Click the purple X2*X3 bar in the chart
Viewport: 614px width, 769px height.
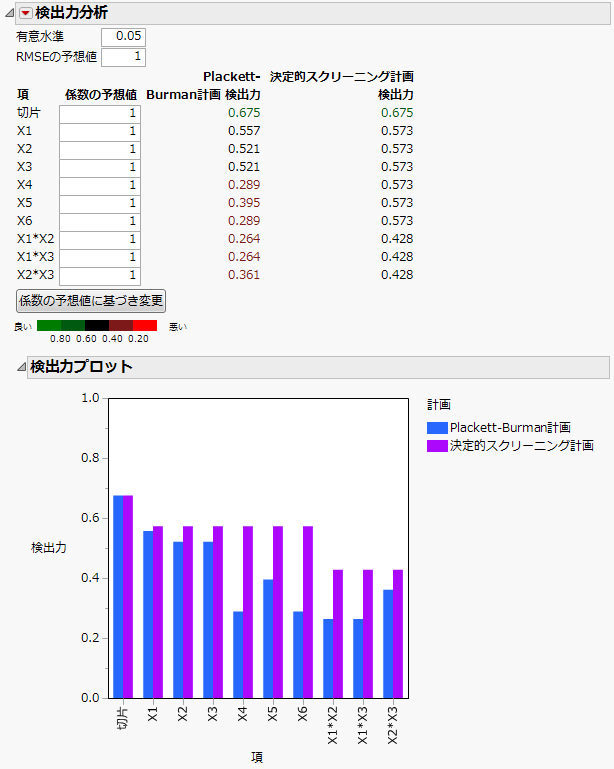click(398, 634)
